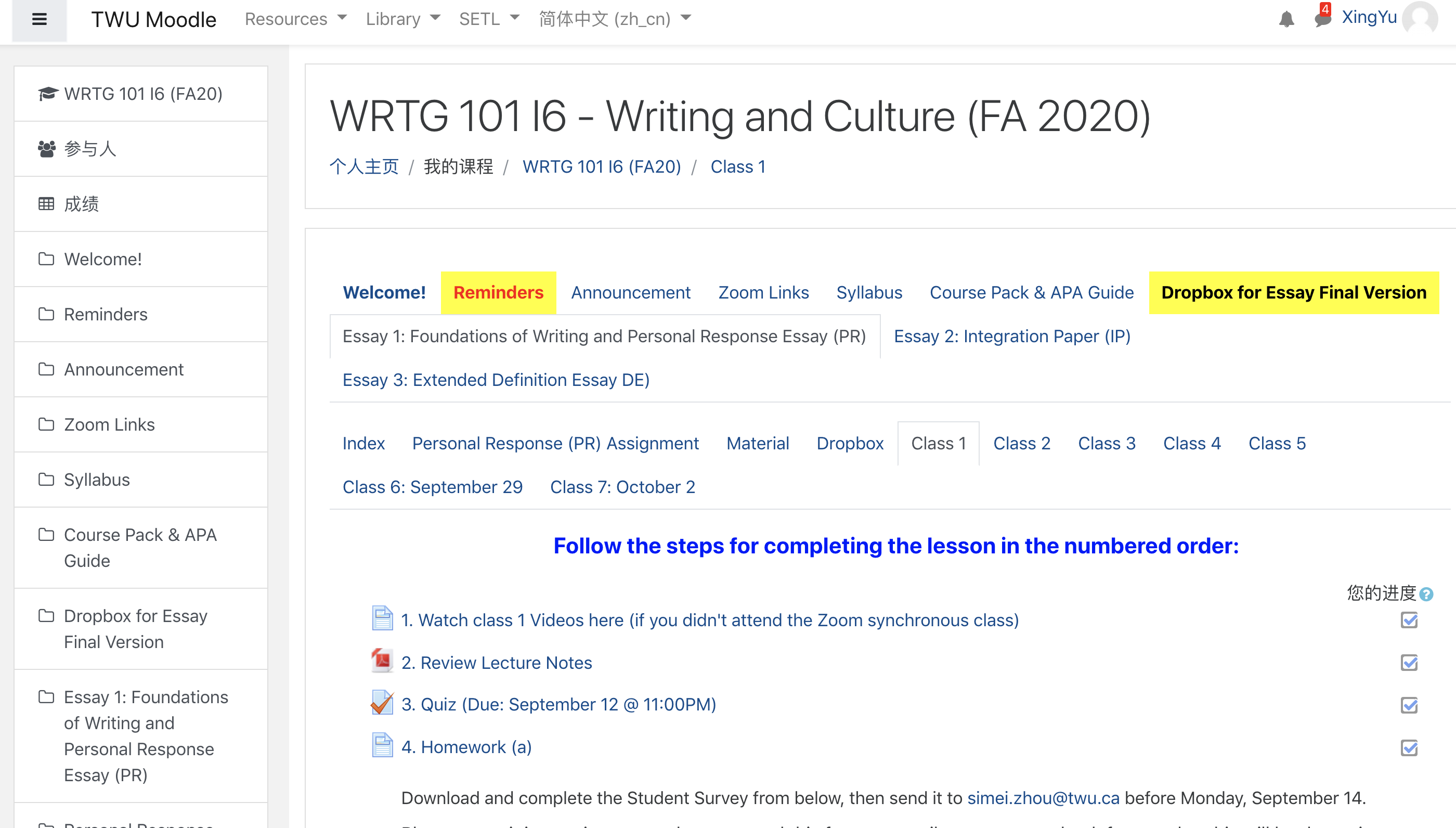Open link 1. Watch class 1 Videos here
Screen dimensions: 1456x828
click(x=709, y=620)
